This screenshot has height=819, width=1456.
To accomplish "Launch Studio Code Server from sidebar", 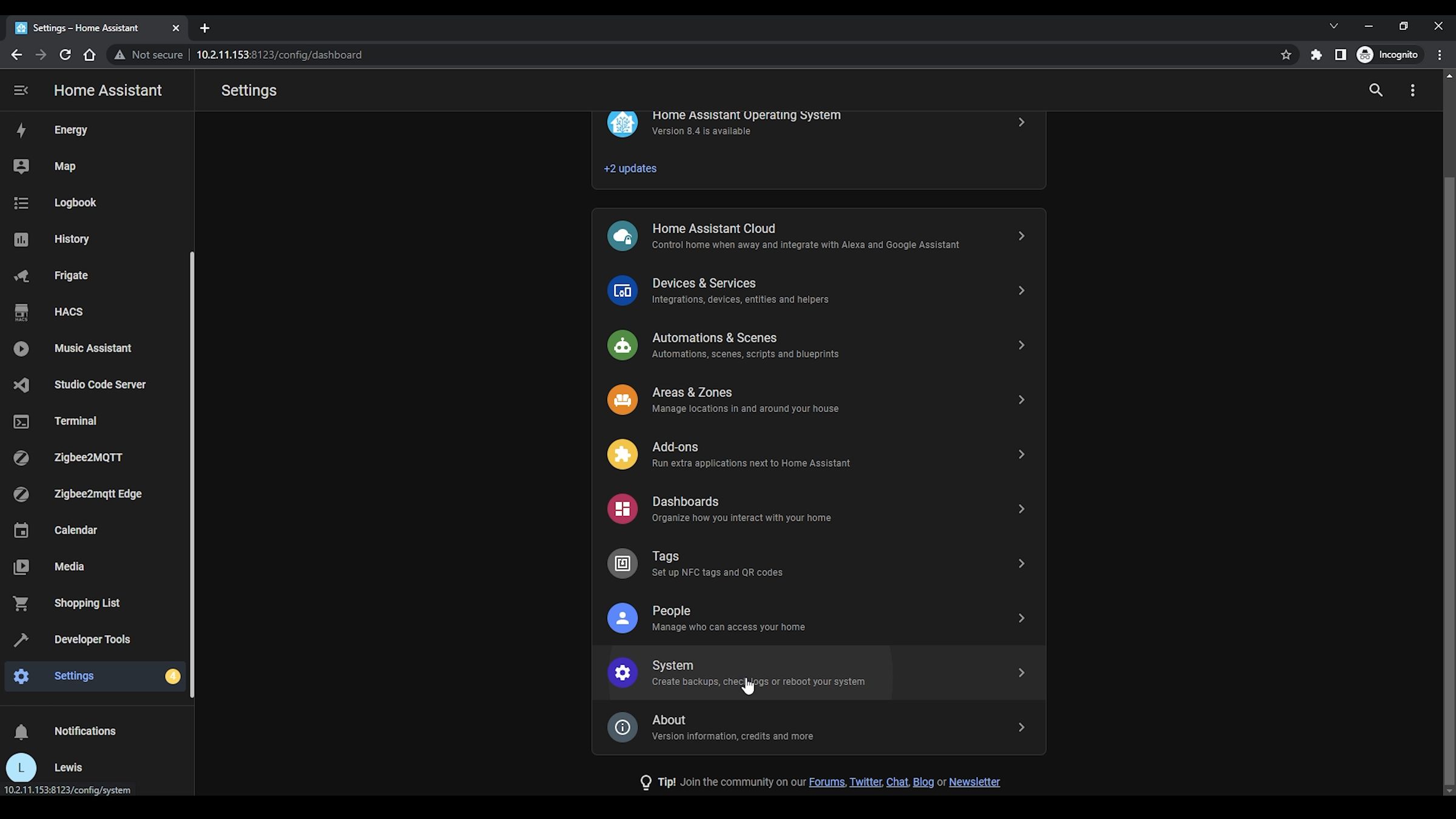I will tap(99, 385).
